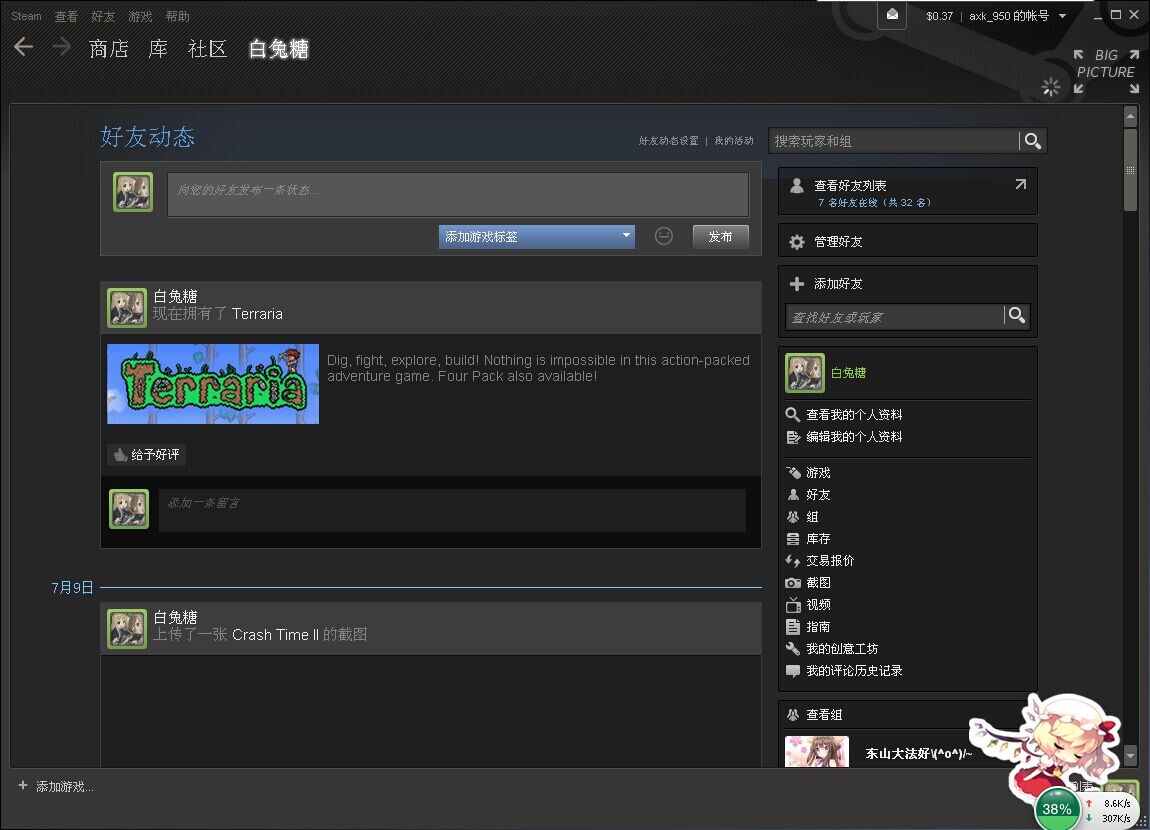Open the 7 名好友在线 link
The width and height of the screenshot is (1150, 830).
874,202
